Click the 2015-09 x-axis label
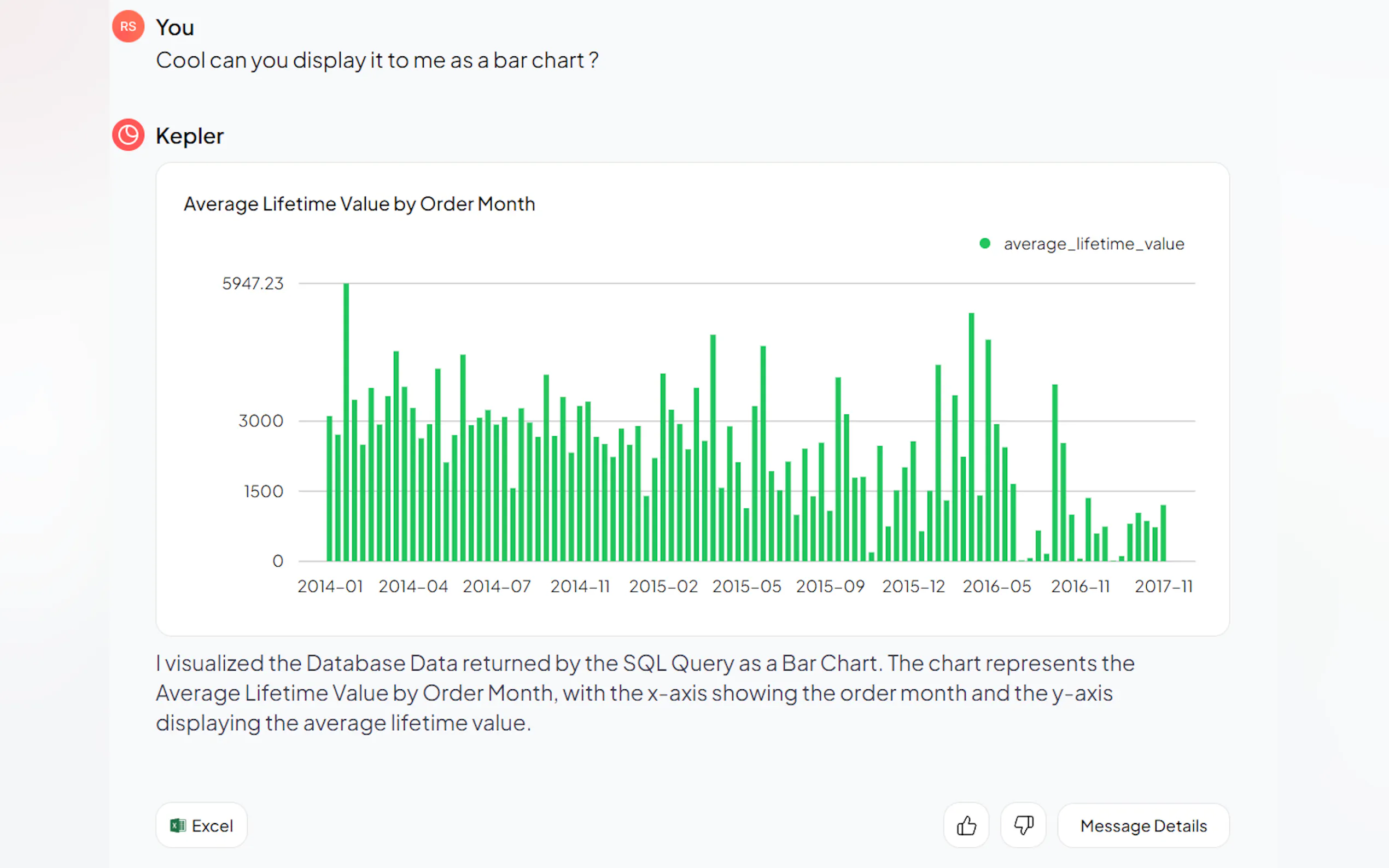The image size is (1389, 868). click(830, 586)
